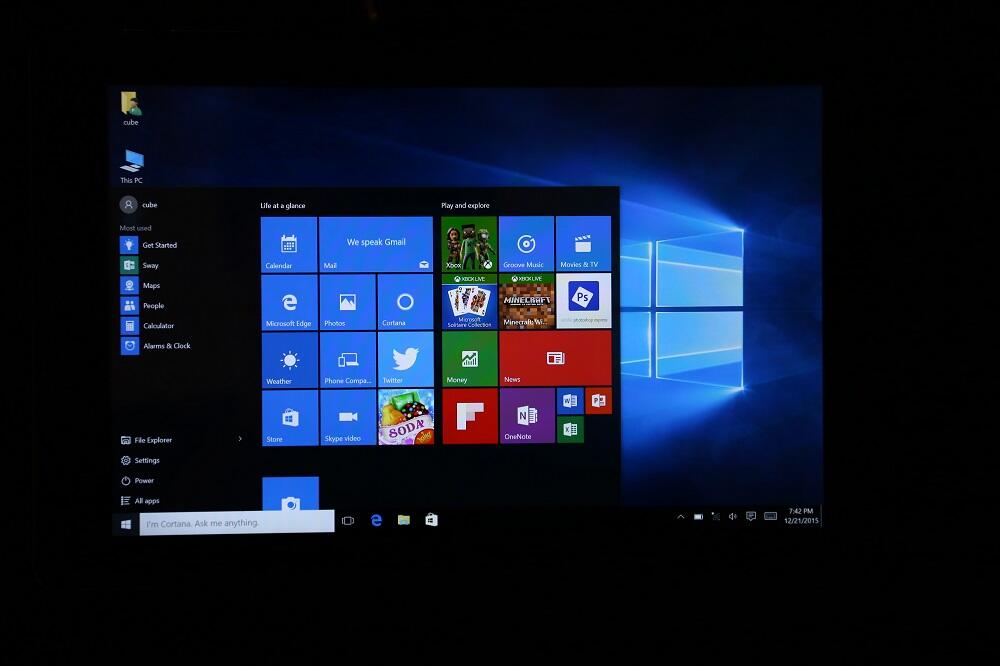Screen dimensions: 1000x666
Task: Open the PowerPoint tile
Action: pyautogui.click(x=599, y=401)
